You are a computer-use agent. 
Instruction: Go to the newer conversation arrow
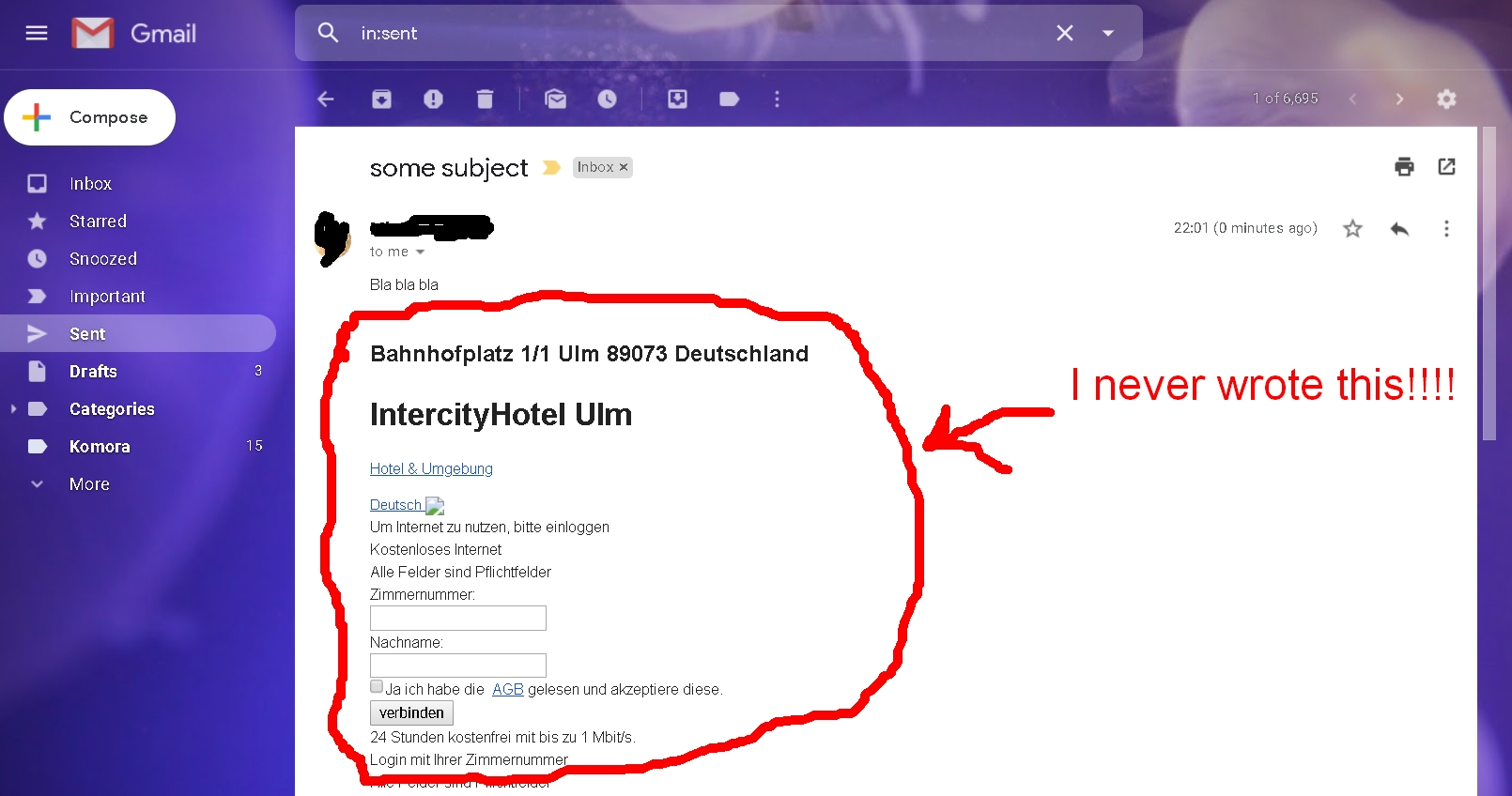point(1352,99)
